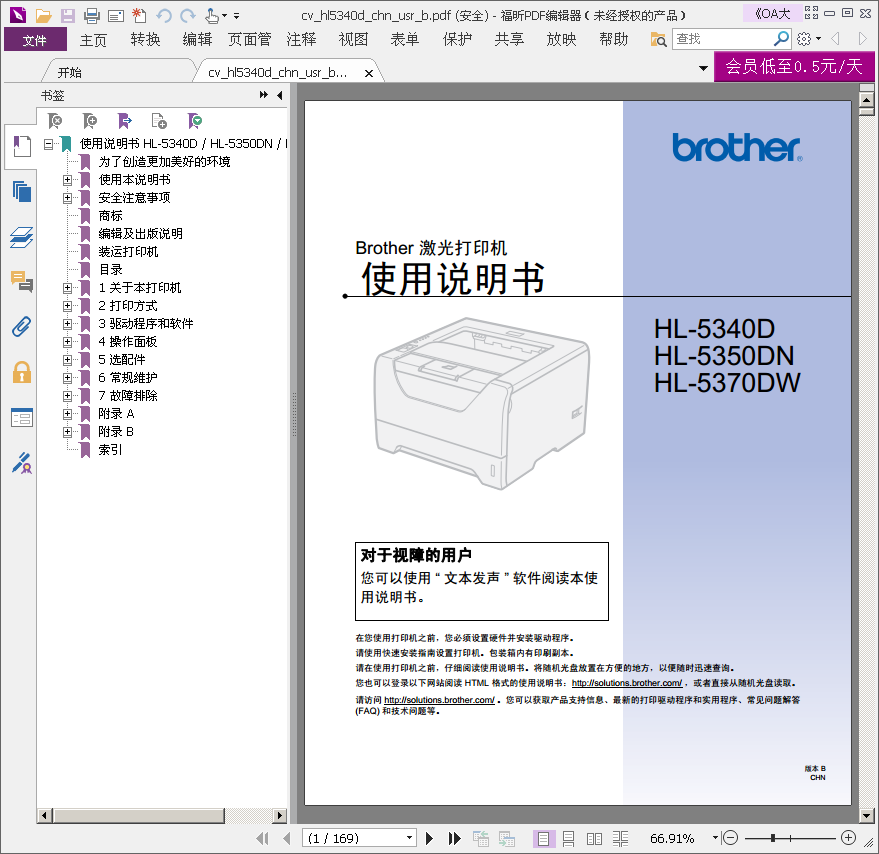Expand the 使用本说明书 bookmark
Screen dimensions: 879x854
pyautogui.click(x=67, y=180)
